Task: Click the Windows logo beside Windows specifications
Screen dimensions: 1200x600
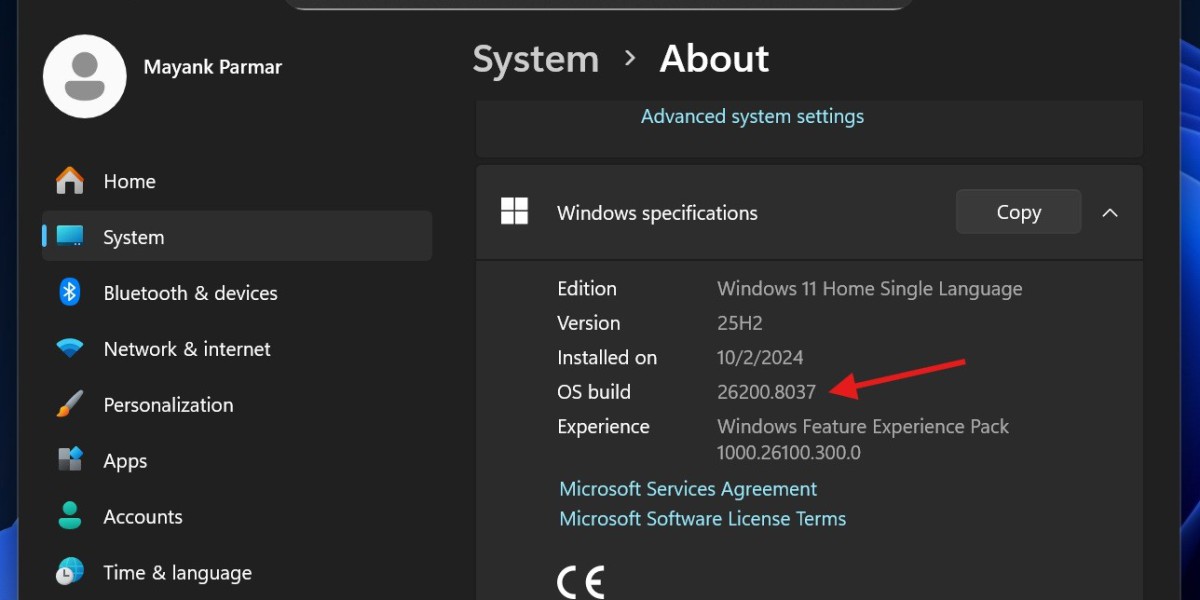Action: [x=514, y=212]
